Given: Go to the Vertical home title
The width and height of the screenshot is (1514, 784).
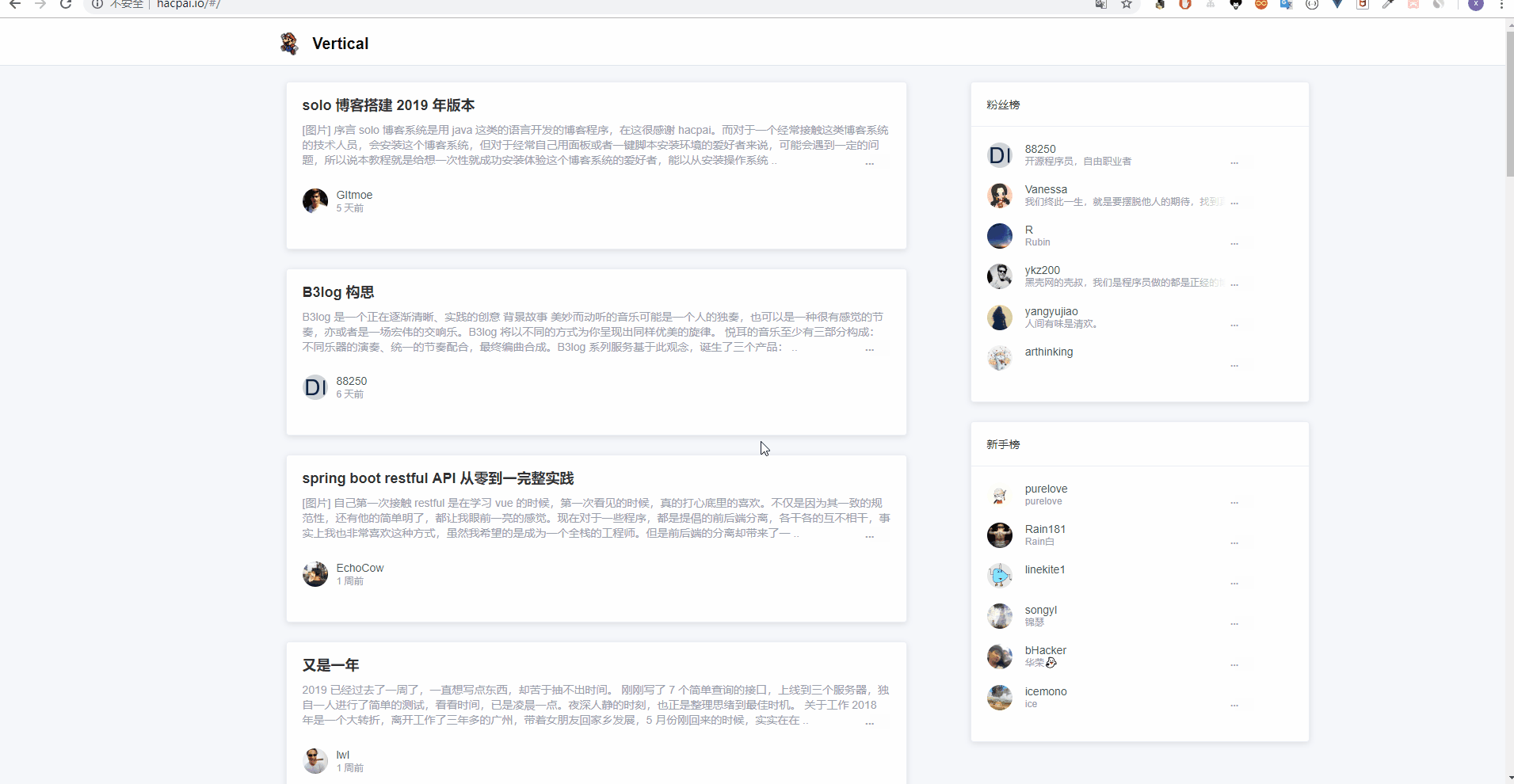Looking at the screenshot, I should (x=341, y=44).
